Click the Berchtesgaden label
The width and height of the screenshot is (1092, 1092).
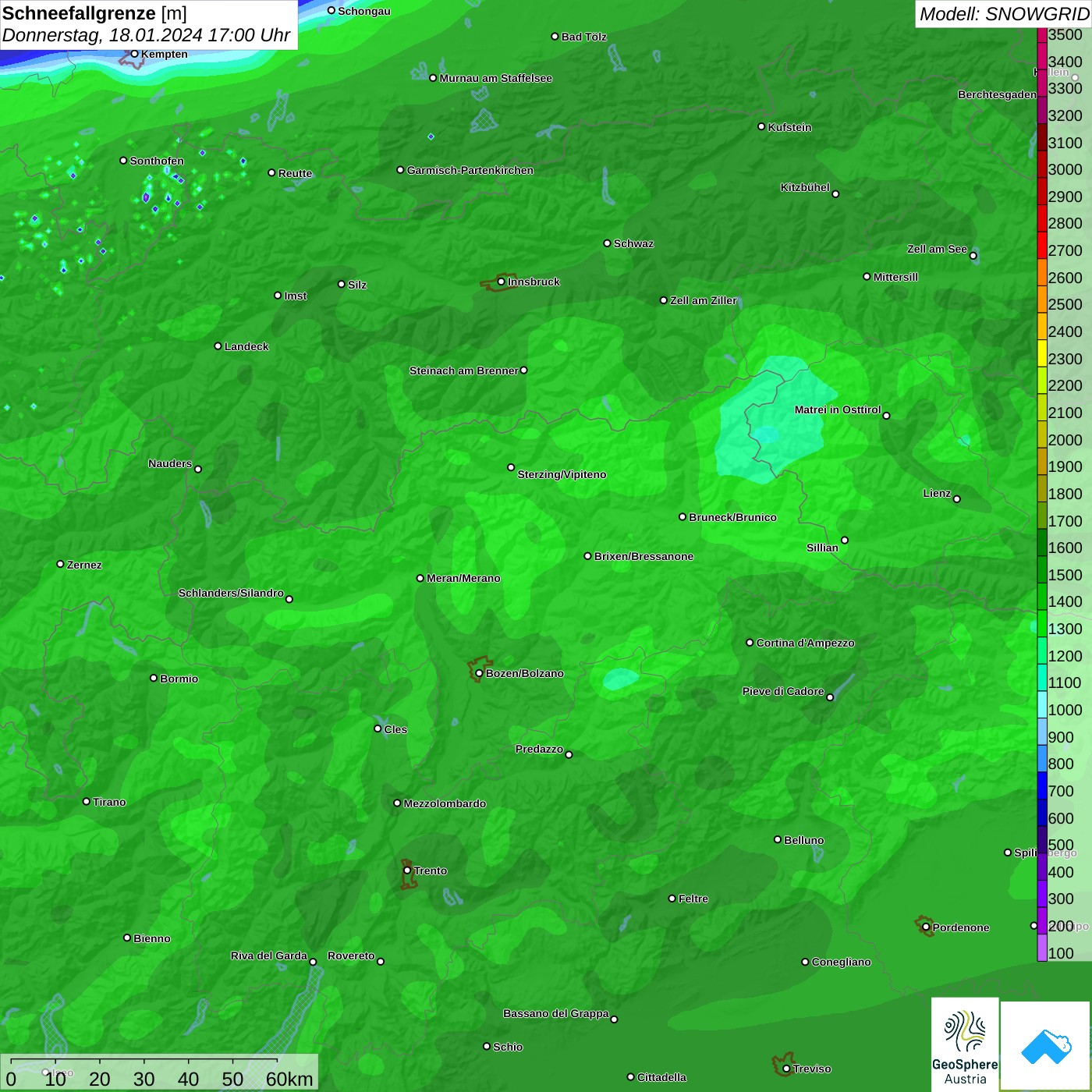point(997,95)
